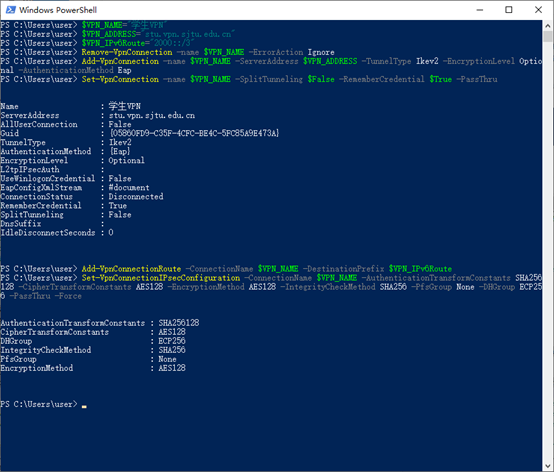Click the 'EncryptionMethod' output label
Viewport: 554px width, 472px height.
pyautogui.click(x=37, y=368)
